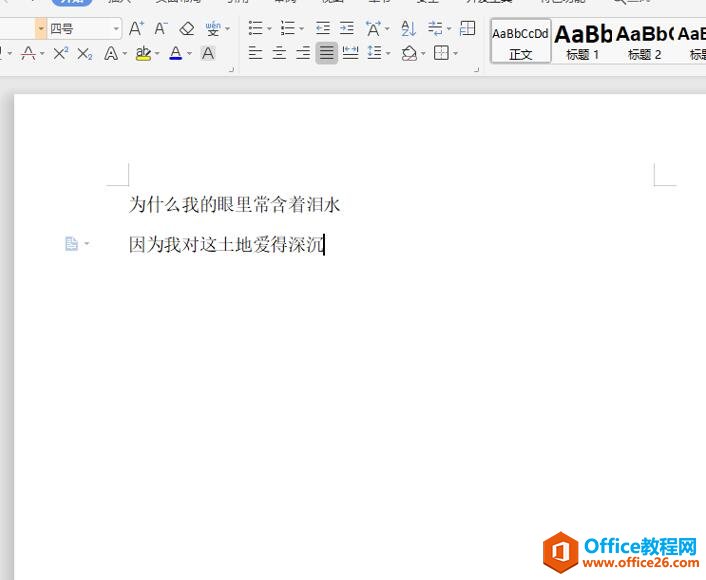Click the font color button
Image resolution: width=706 pixels, height=580 pixels.
[x=176, y=53]
